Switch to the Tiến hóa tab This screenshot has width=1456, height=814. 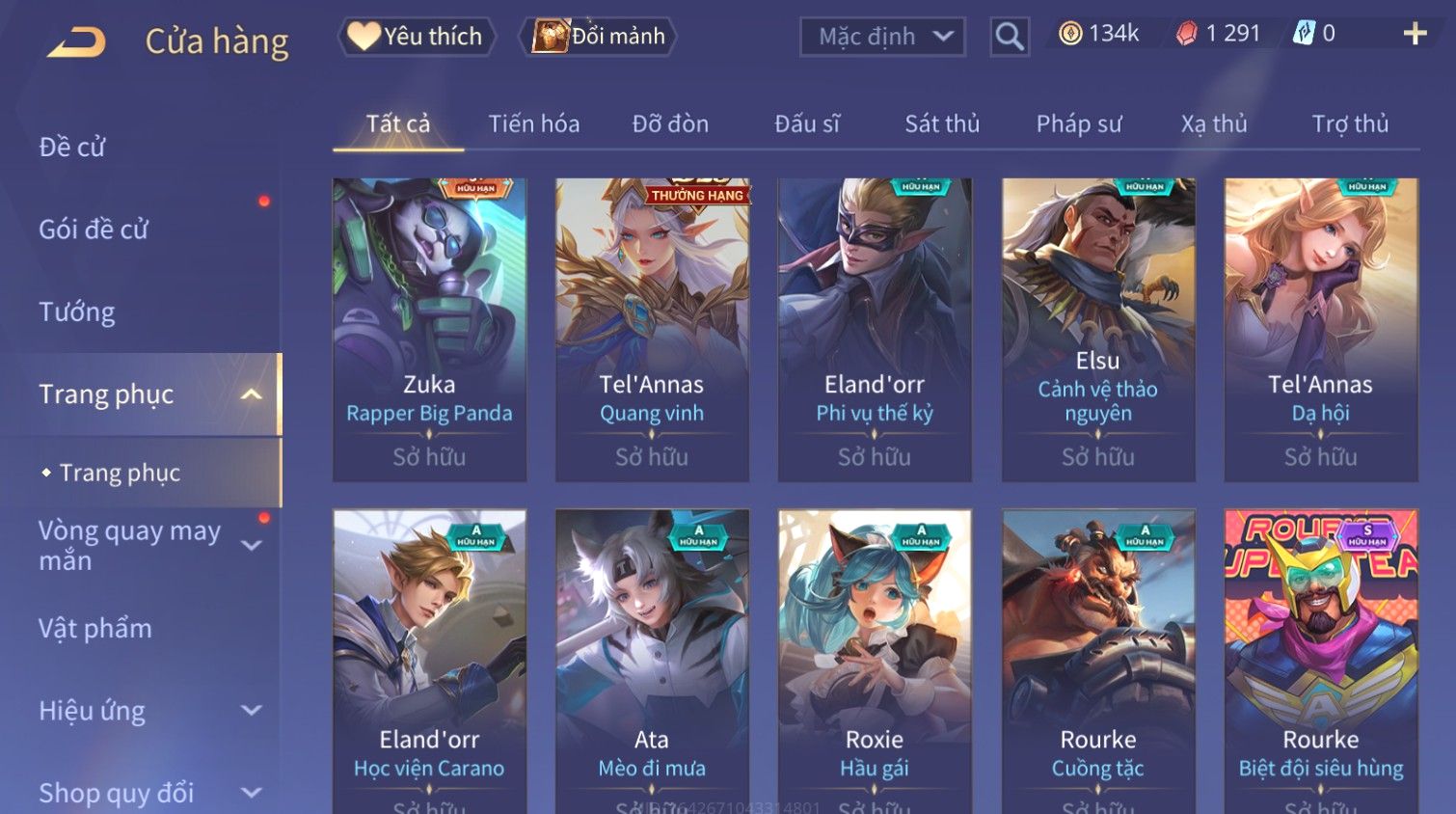point(534,123)
